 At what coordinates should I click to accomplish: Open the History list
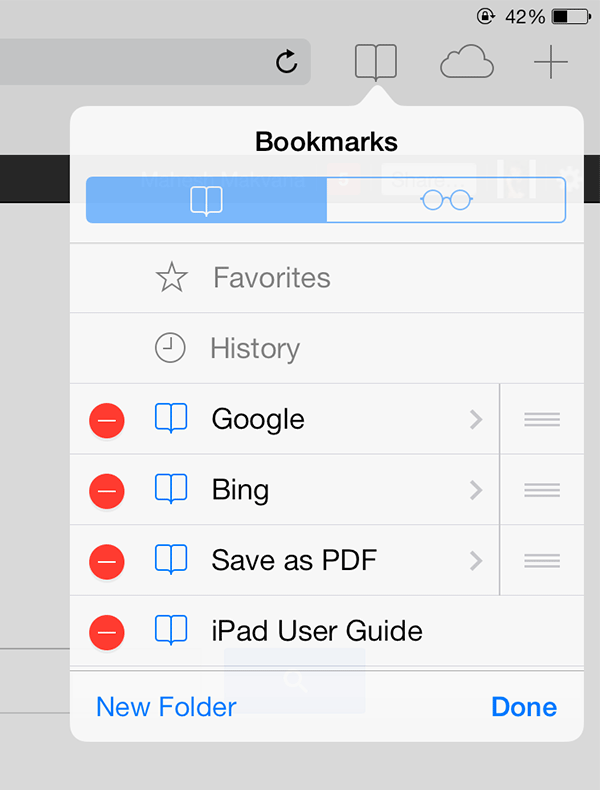point(254,349)
